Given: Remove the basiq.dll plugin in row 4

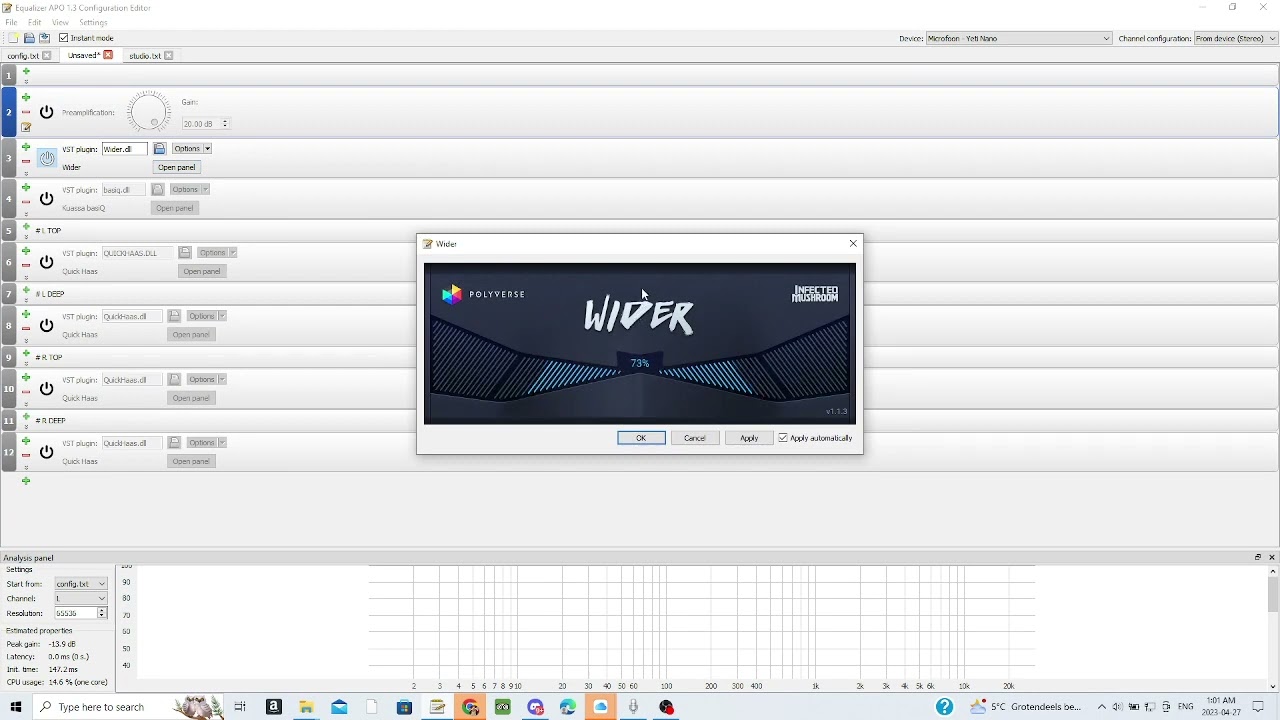Looking at the screenshot, I should 26,201.
